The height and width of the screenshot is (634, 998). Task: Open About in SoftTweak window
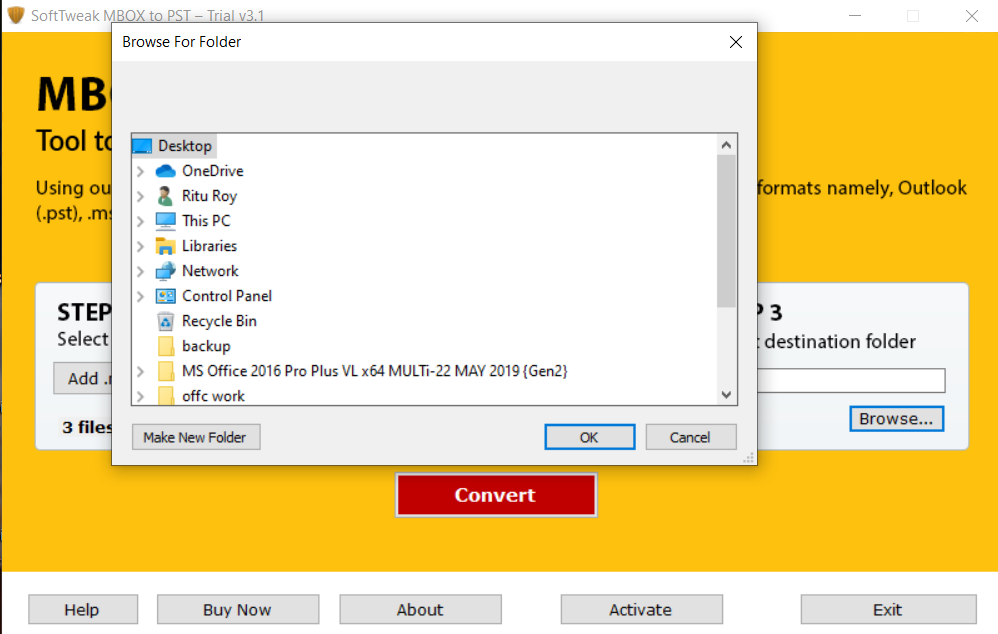[x=420, y=610]
